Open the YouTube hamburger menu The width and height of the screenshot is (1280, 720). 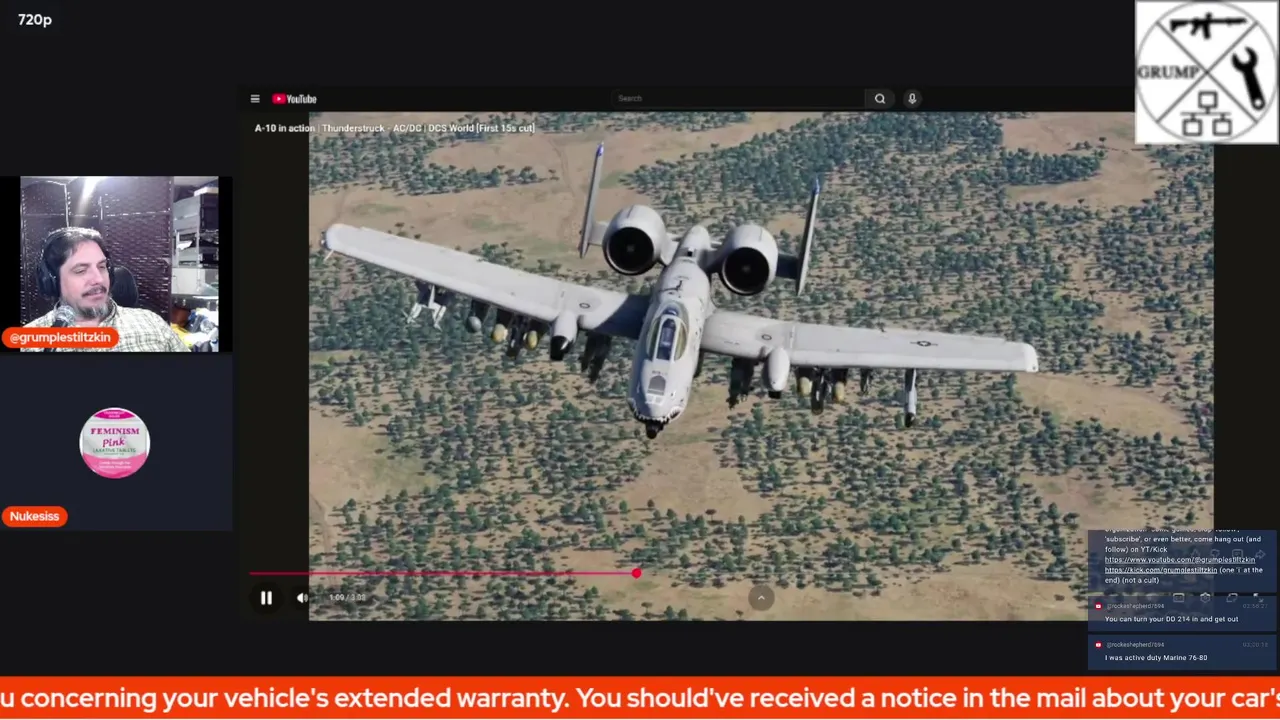tap(255, 99)
